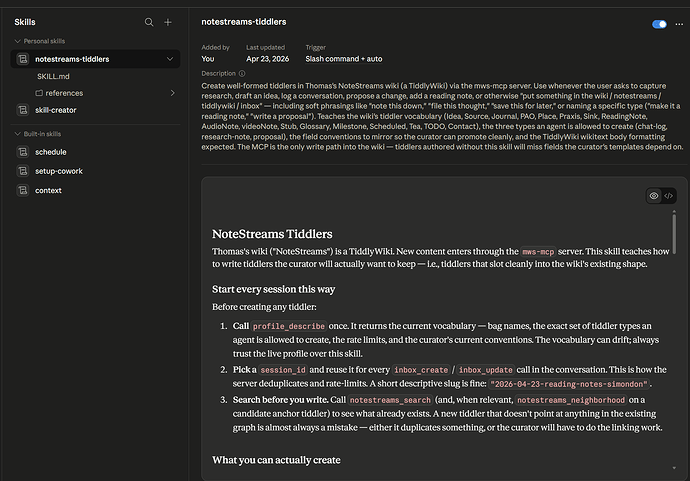The width and height of the screenshot is (690, 481).
Task: Switch to raw source code view
Action: (668, 196)
